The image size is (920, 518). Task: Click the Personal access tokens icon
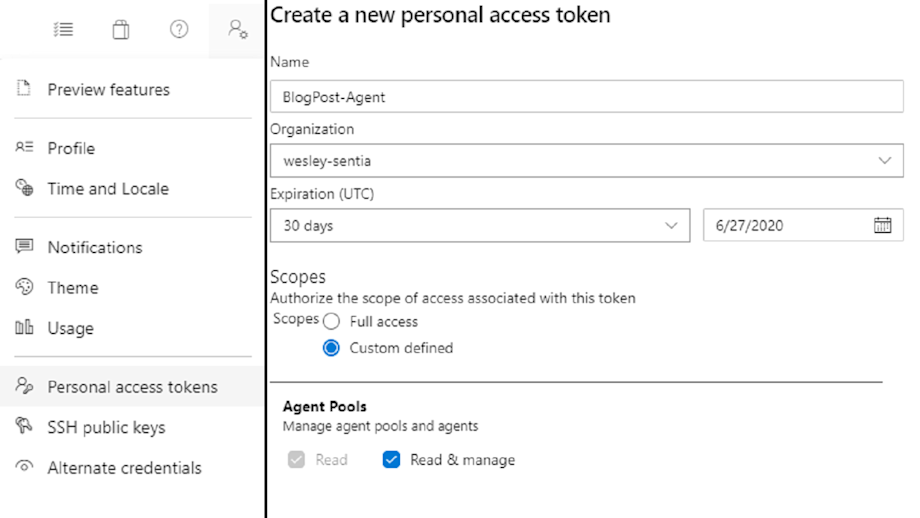pyautogui.click(x=24, y=386)
